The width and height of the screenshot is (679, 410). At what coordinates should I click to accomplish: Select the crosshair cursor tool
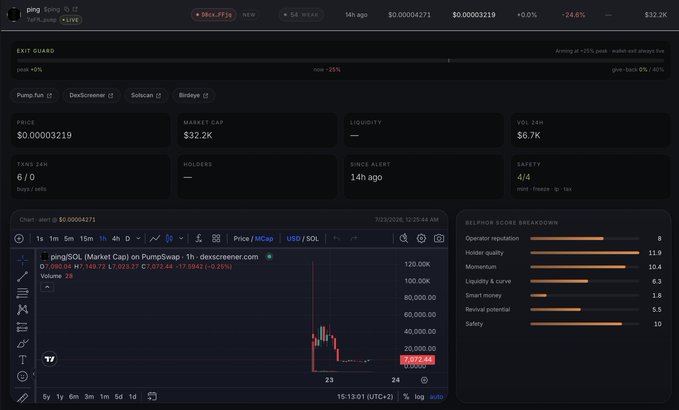click(23, 260)
